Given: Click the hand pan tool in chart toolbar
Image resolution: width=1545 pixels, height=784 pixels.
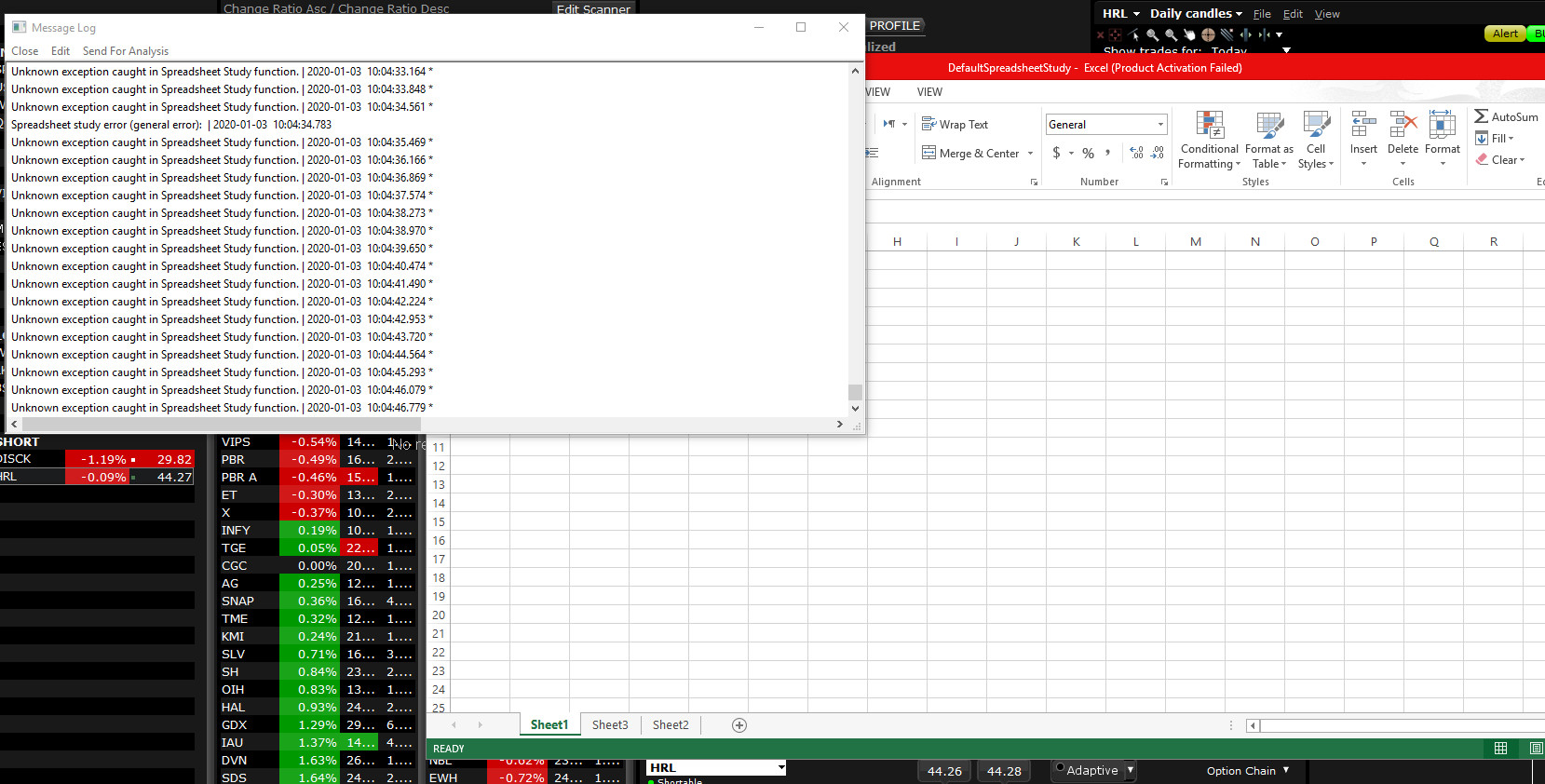Looking at the screenshot, I should tap(1189, 34).
